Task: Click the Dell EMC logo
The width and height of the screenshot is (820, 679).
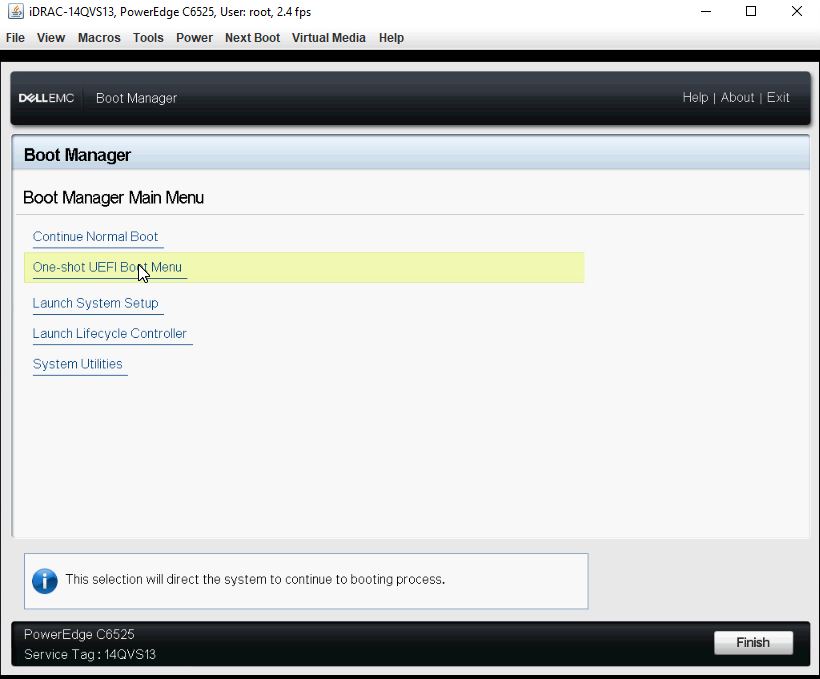Action: [46, 98]
